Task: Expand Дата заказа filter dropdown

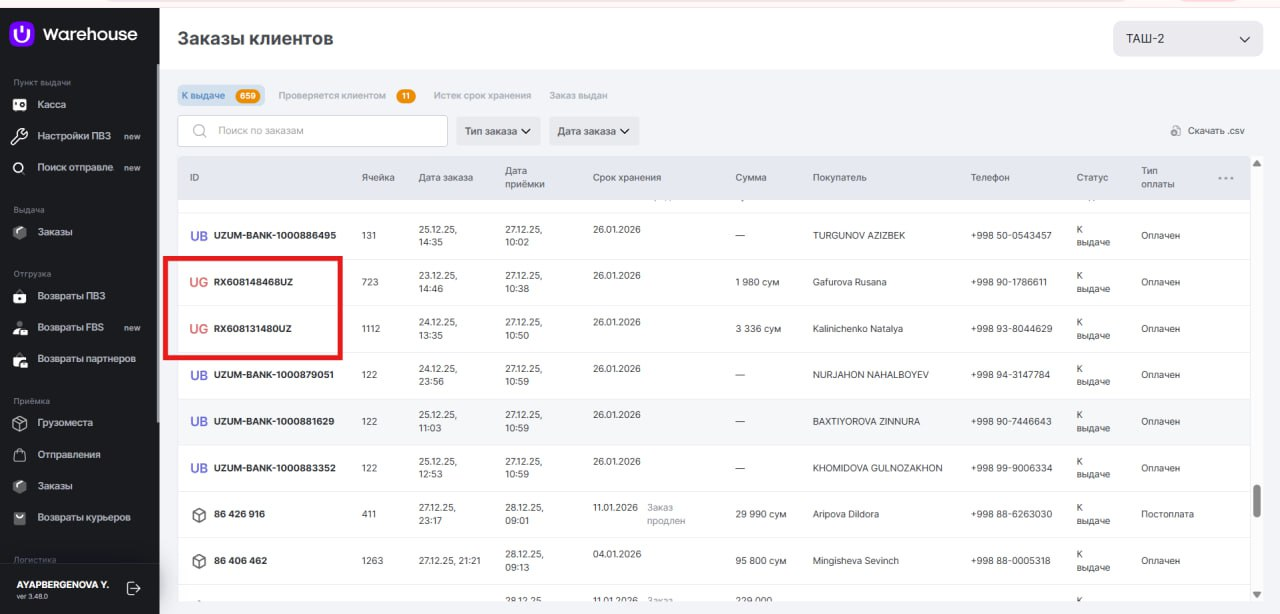Action: (594, 131)
